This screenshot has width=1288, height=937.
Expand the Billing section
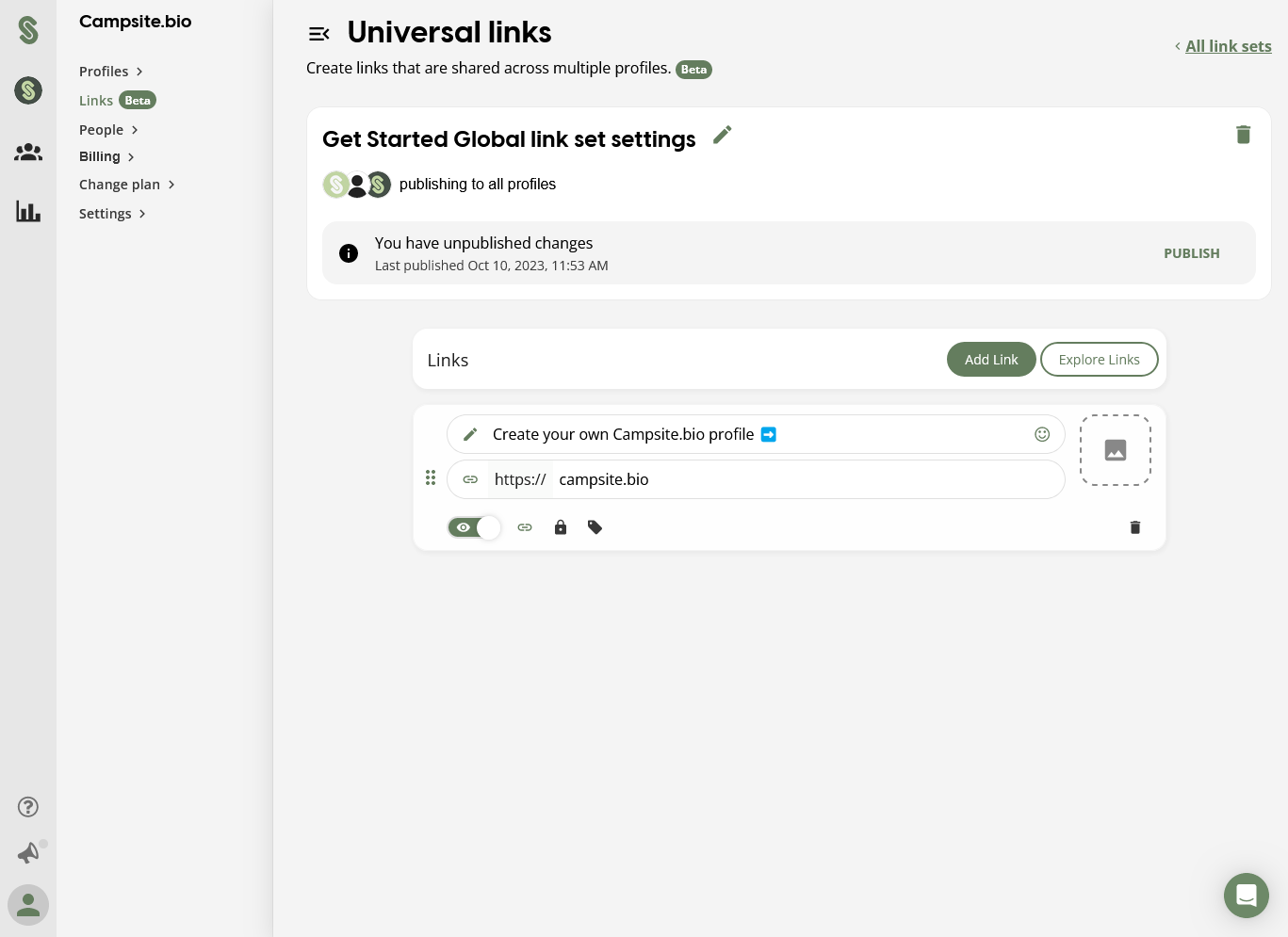coord(100,156)
